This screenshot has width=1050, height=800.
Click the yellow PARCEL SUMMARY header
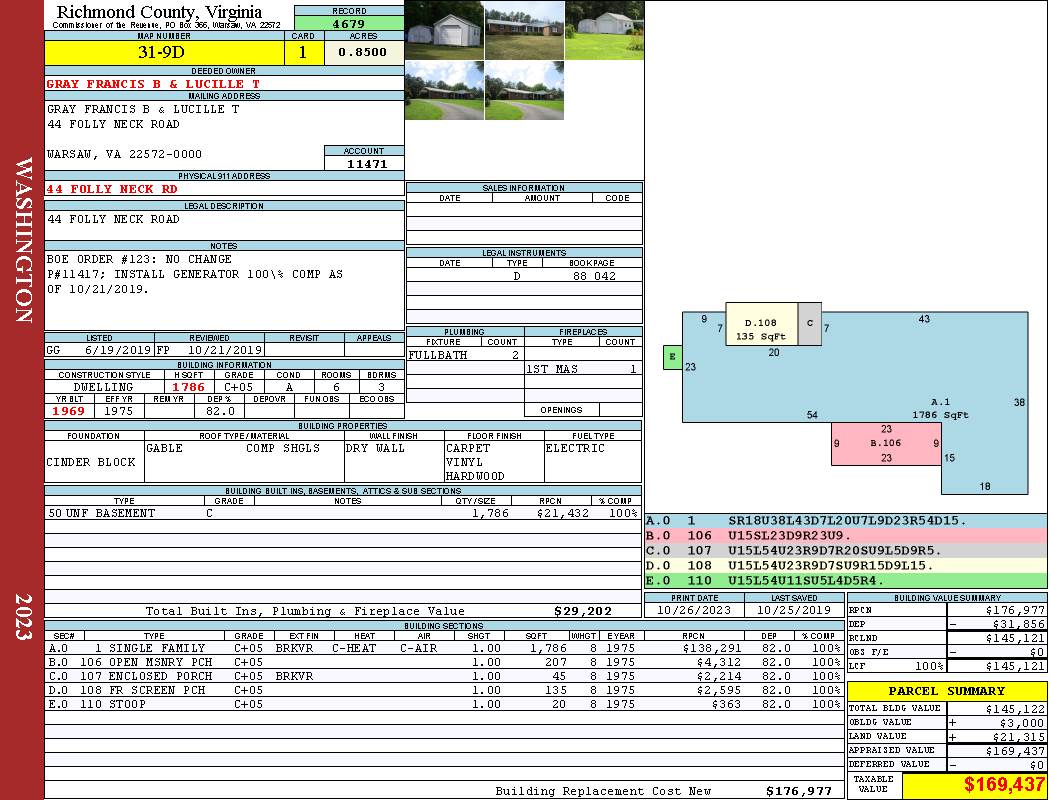click(946, 691)
